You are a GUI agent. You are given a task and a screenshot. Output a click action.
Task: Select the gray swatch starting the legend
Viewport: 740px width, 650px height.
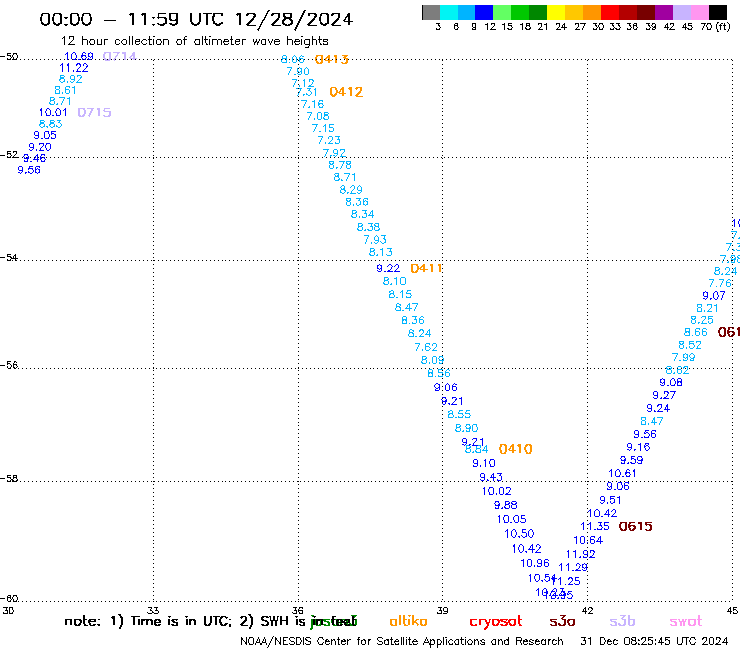point(431,12)
